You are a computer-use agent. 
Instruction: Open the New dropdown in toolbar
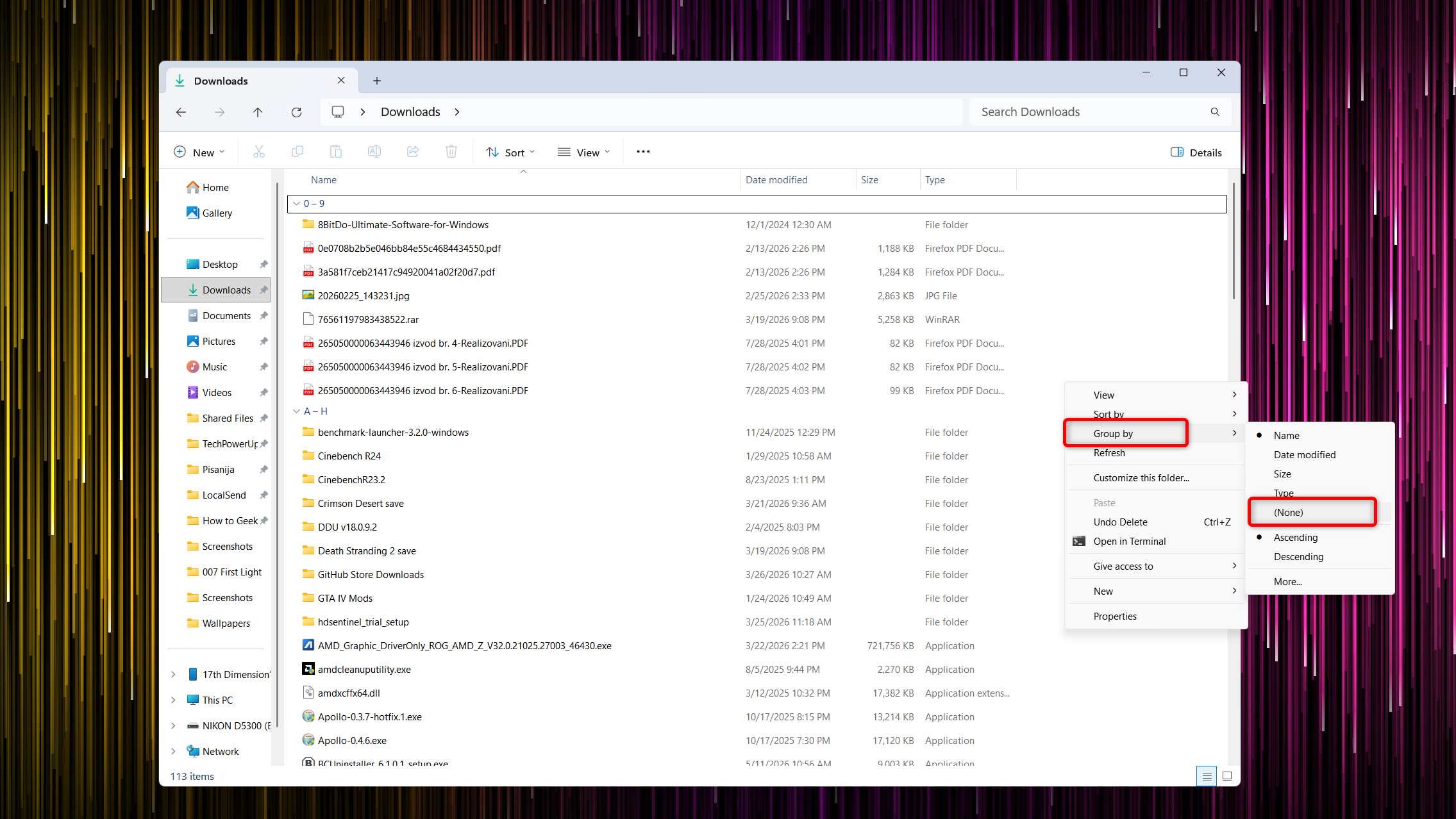coord(199,153)
